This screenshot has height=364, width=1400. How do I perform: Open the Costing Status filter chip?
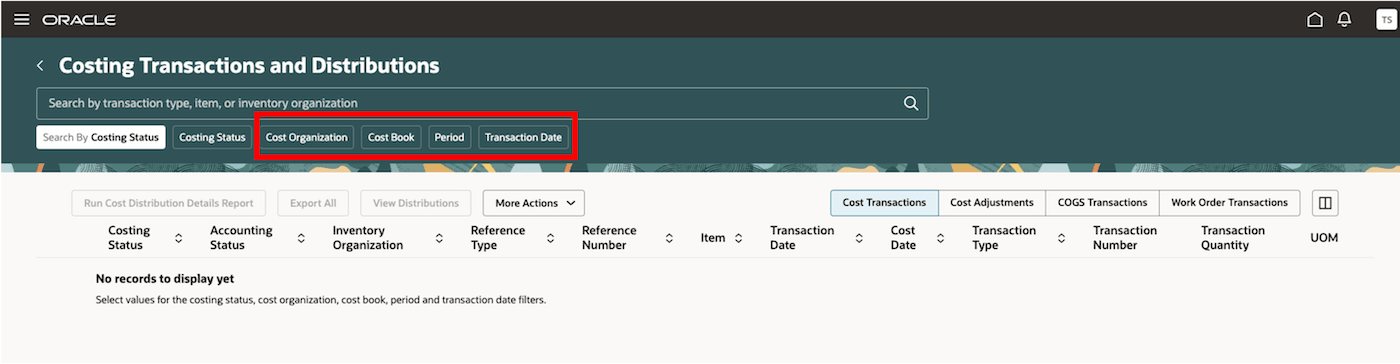tap(212, 137)
